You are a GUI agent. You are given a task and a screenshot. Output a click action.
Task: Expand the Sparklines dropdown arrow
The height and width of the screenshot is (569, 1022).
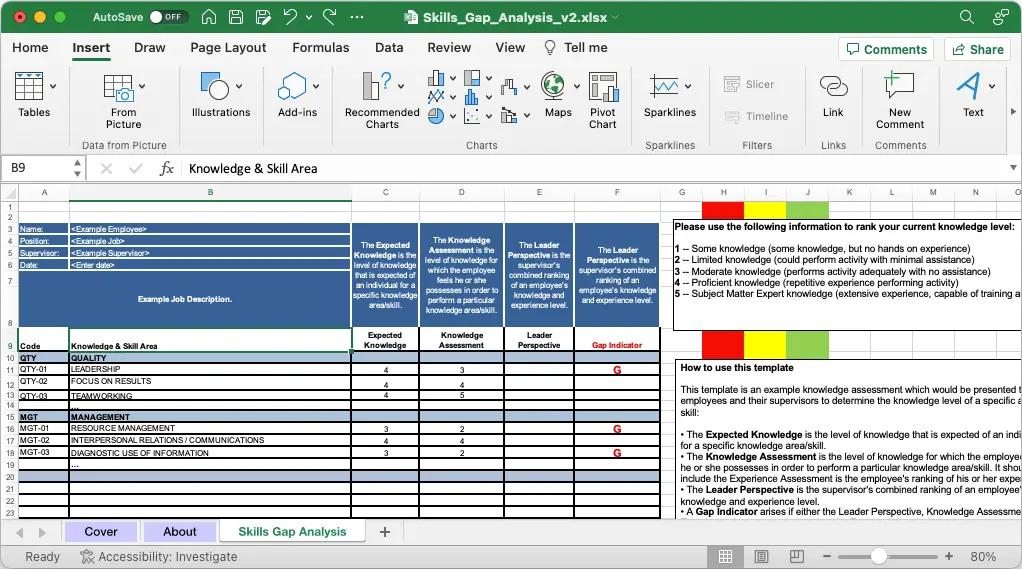tap(688, 86)
